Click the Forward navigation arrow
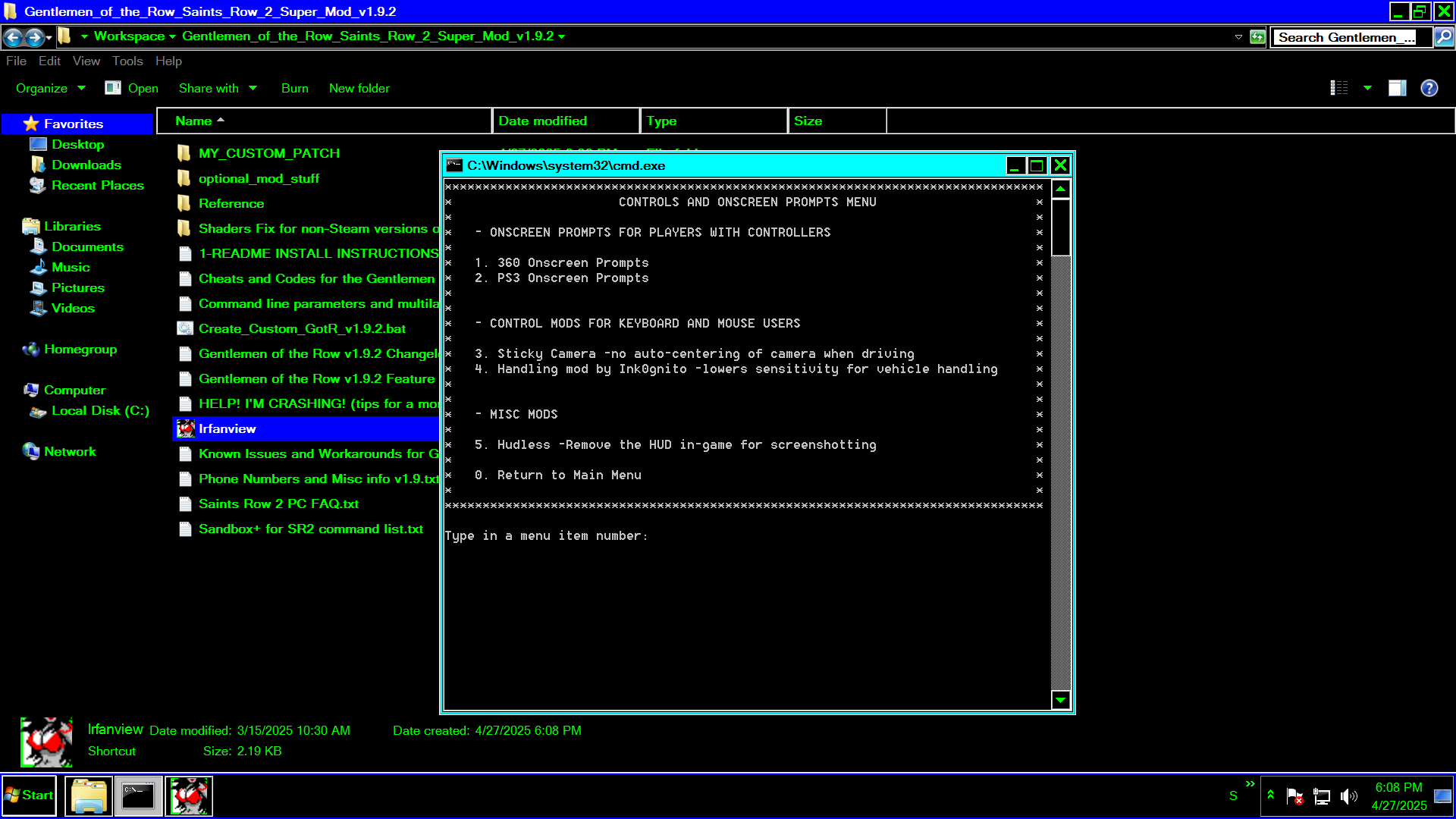Image resolution: width=1456 pixels, height=819 pixels. [x=34, y=36]
